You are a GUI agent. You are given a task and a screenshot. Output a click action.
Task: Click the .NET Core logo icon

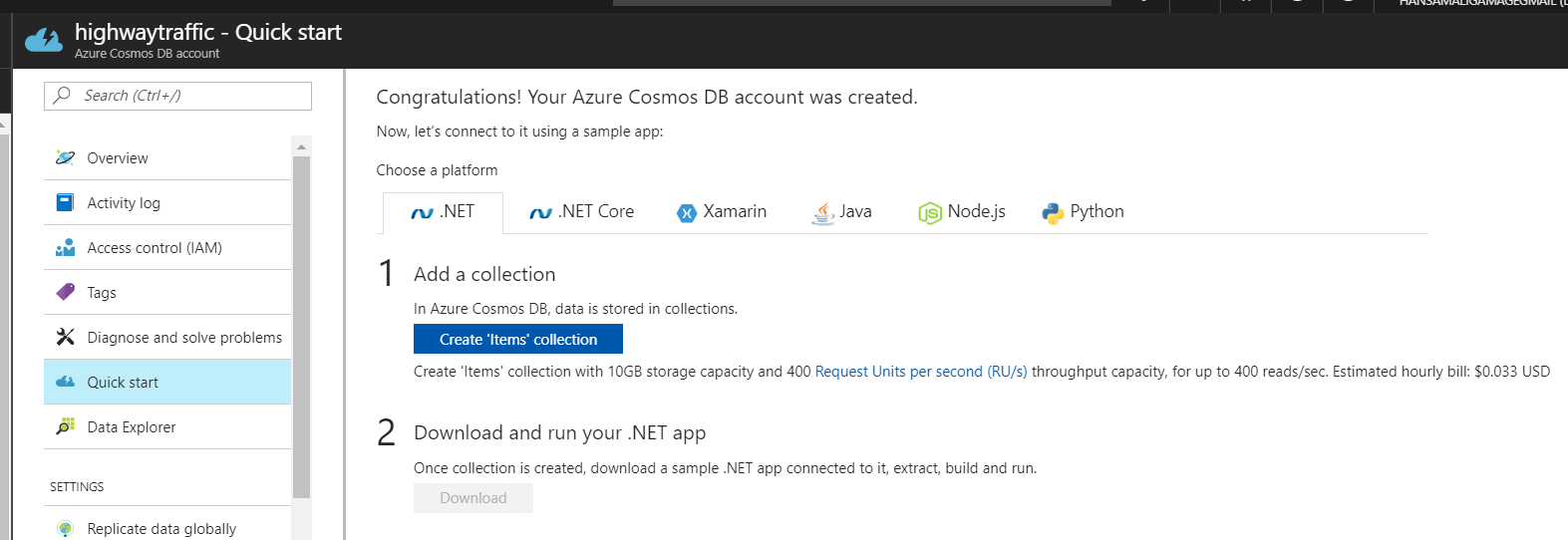pyautogui.click(x=540, y=212)
